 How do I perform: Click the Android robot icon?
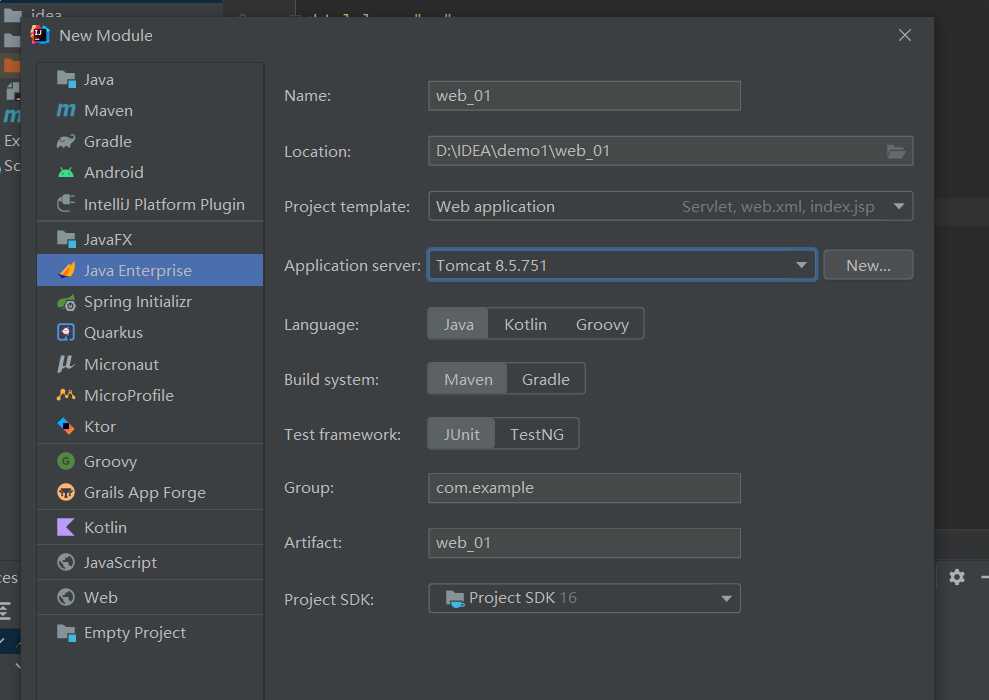point(66,172)
